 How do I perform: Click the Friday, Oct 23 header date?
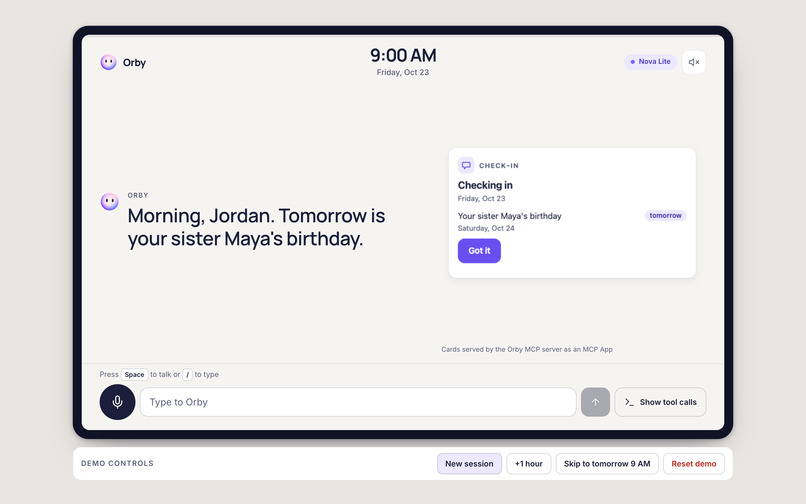402,73
